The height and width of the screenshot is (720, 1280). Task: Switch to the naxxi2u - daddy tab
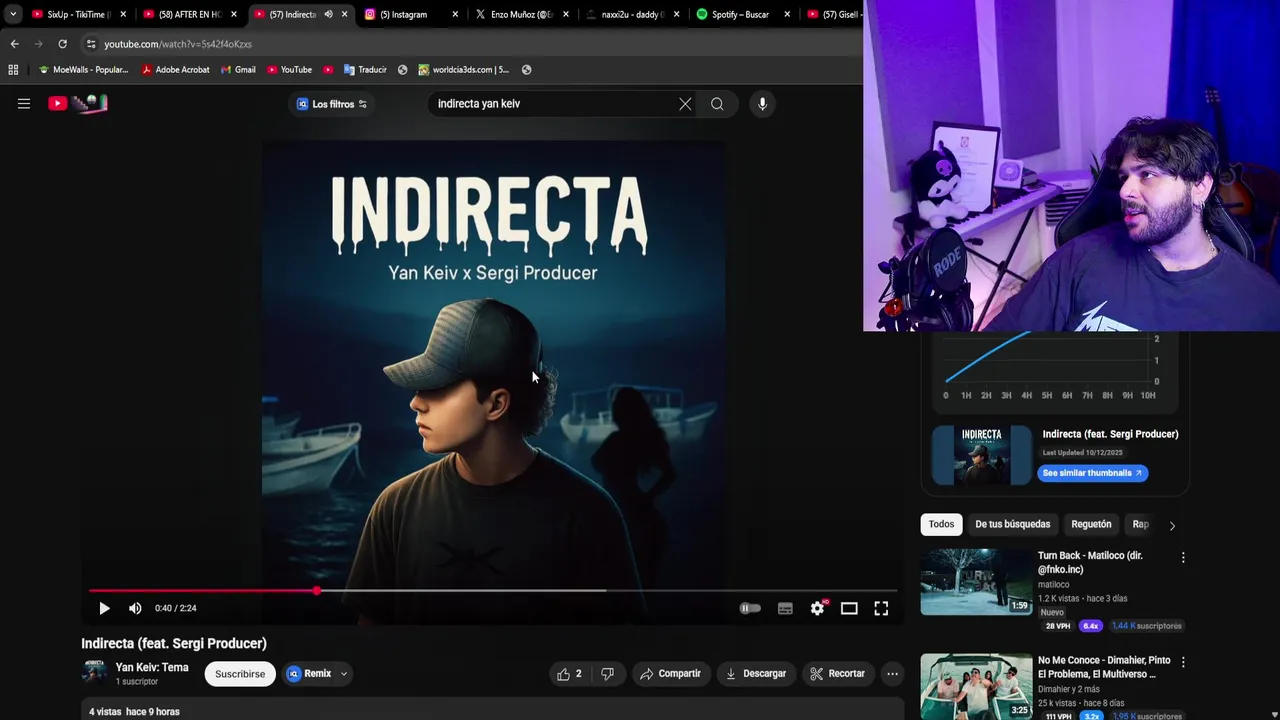tap(632, 14)
